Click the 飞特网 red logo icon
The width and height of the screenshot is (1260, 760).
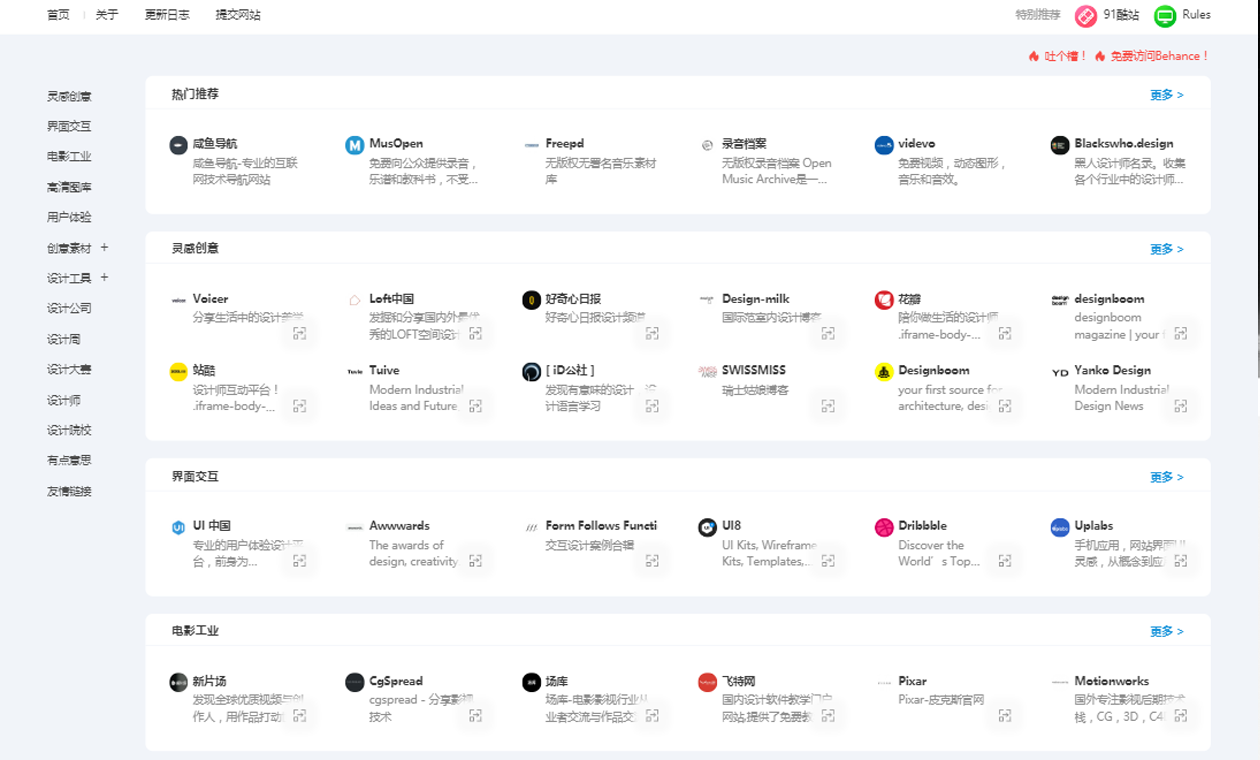point(707,682)
